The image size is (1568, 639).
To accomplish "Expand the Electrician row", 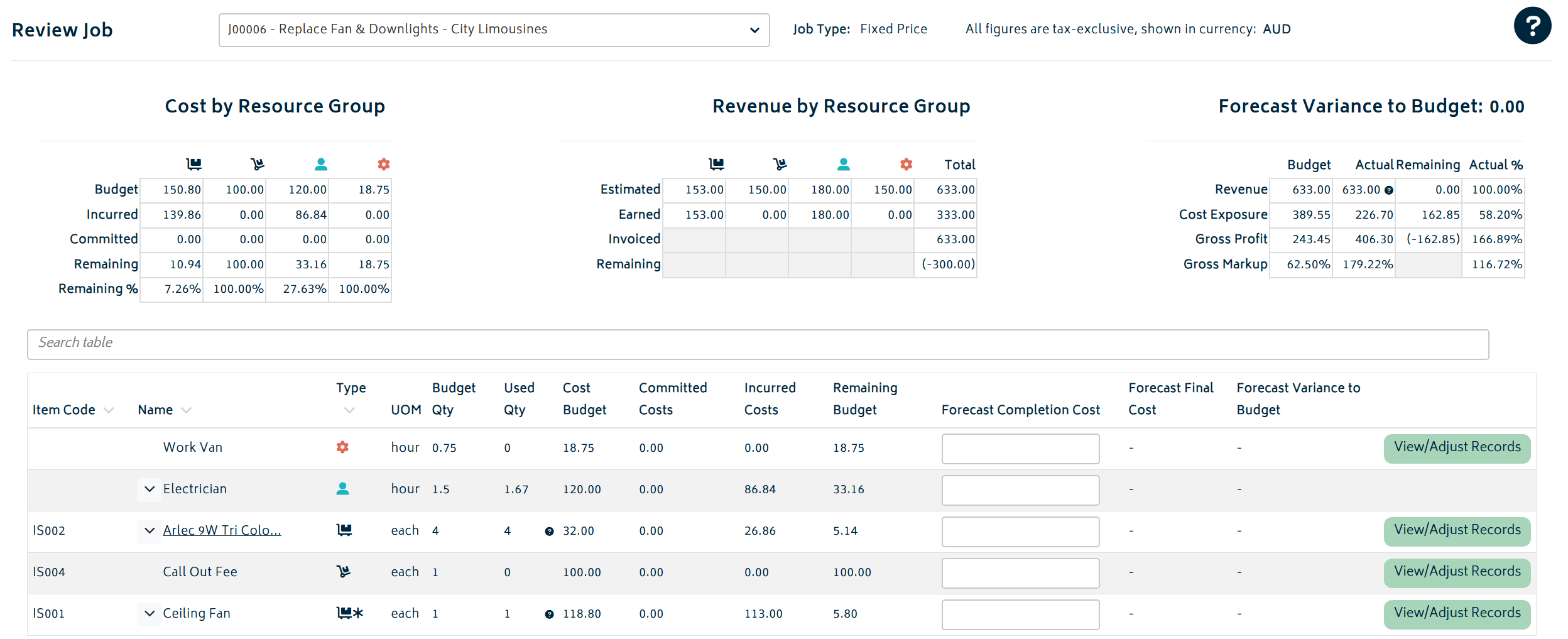I will 150,489.
